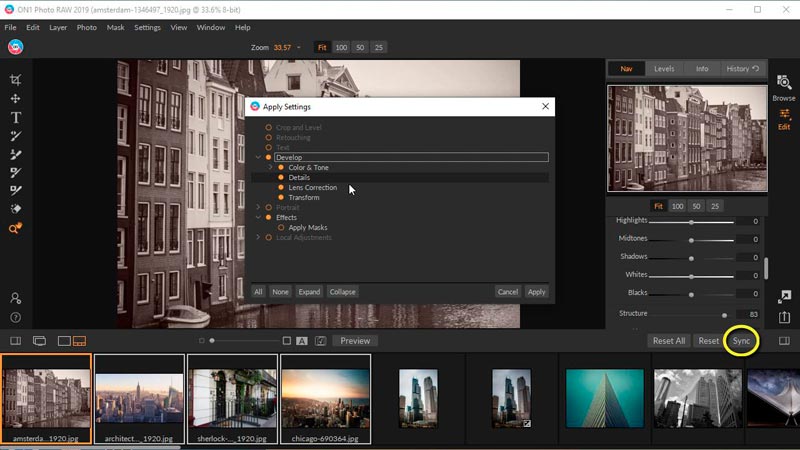The image size is (800, 450).
Task: Open the user account icon
Action: 15,298
